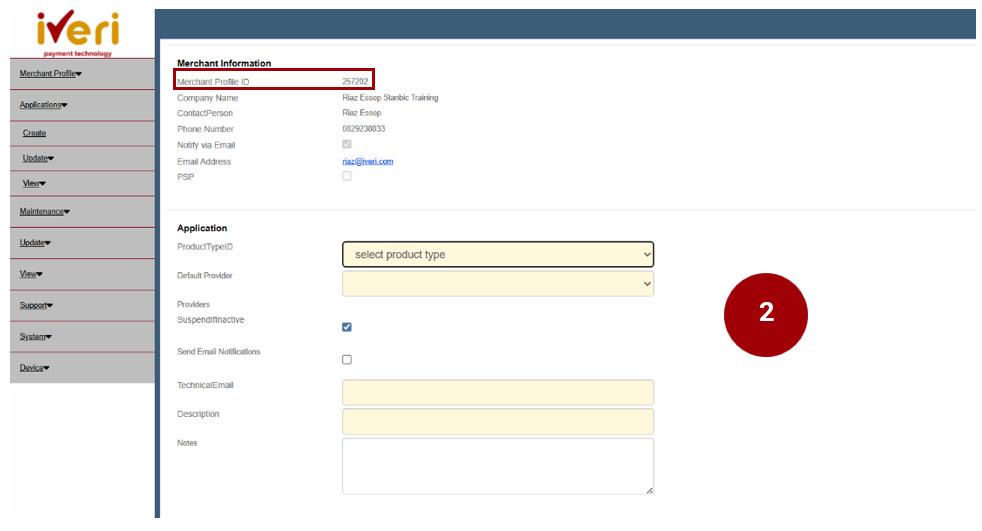The height and width of the screenshot is (531, 982).
Task: Open the Update menu directly below Maintenance
Action: tap(35, 243)
